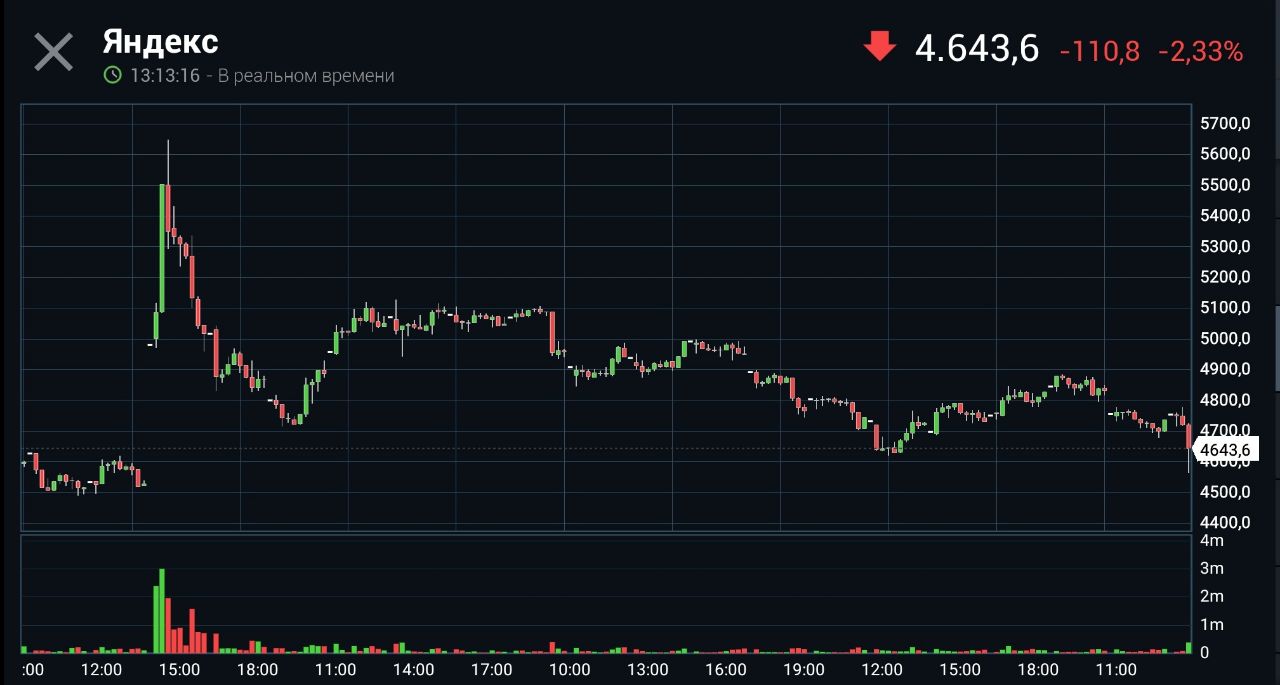Select the 14:00 time axis label
Viewport: 1280px width, 685px height.
[413, 669]
